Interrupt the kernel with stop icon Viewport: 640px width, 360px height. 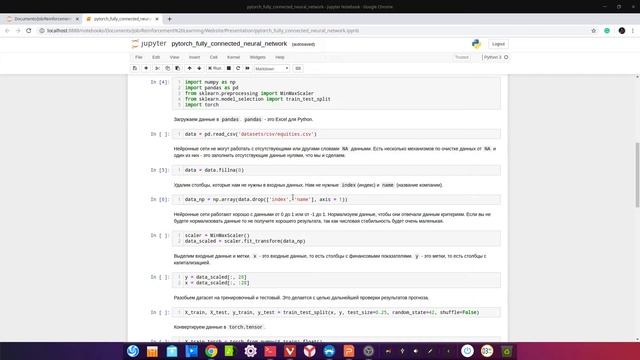tap(229, 69)
